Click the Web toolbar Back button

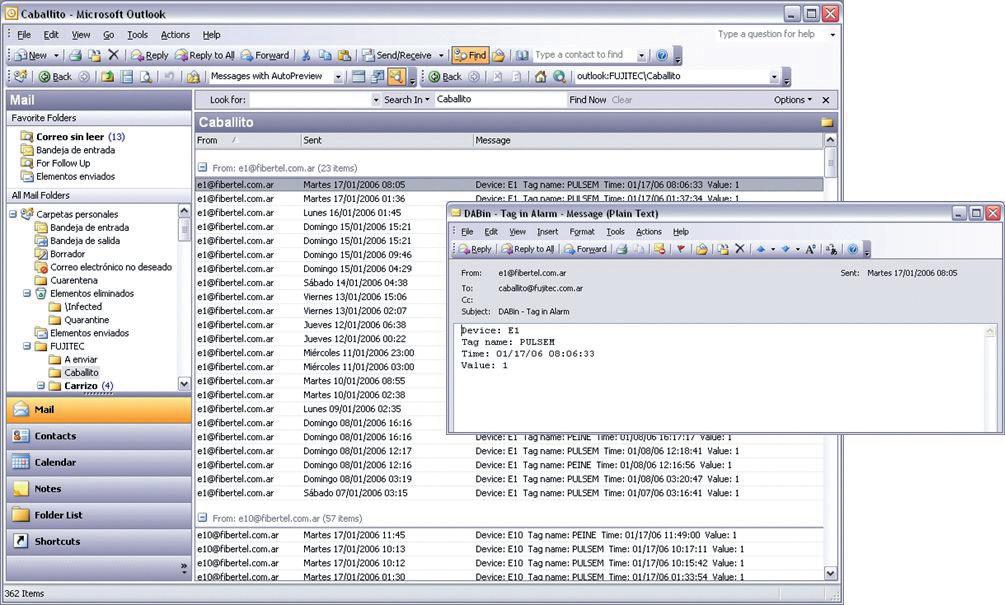point(445,77)
